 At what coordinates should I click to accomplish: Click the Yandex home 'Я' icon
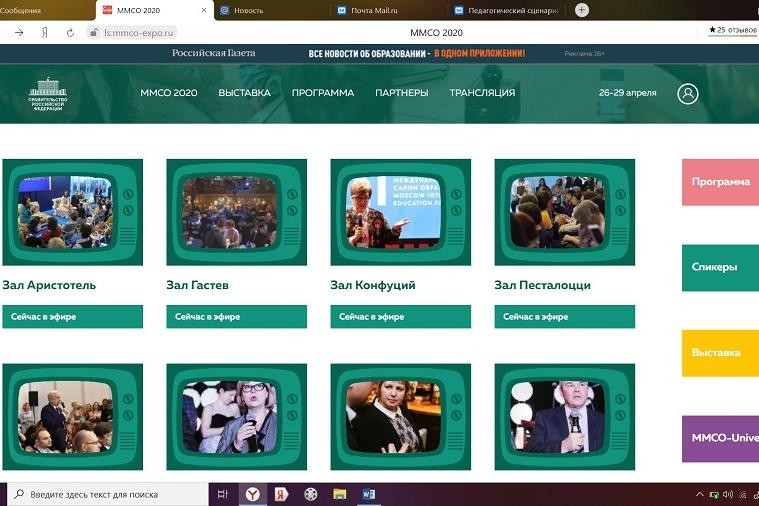pos(45,32)
